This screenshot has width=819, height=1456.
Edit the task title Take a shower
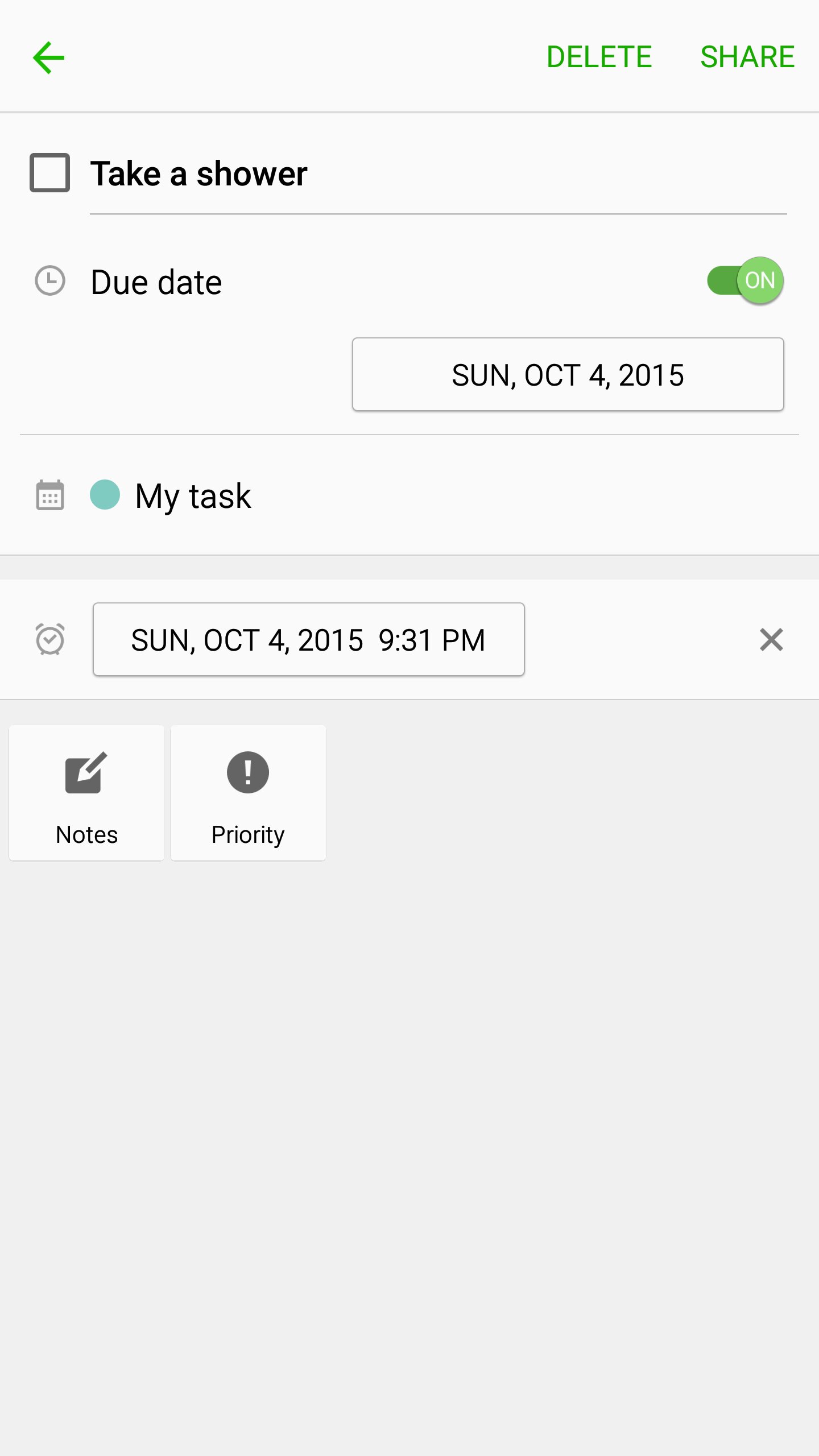pos(439,173)
